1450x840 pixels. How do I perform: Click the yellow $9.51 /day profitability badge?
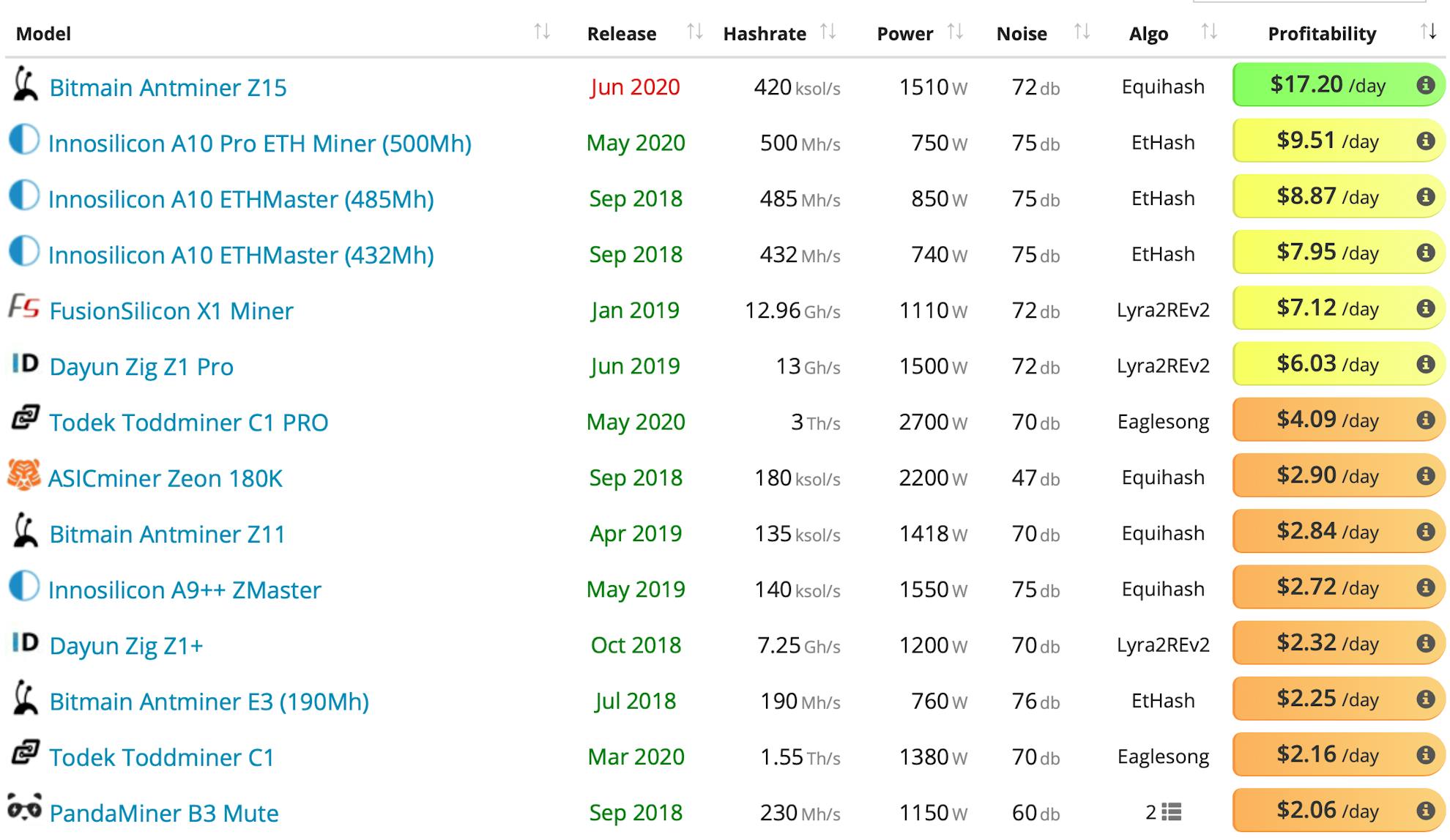[x=1338, y=141]
